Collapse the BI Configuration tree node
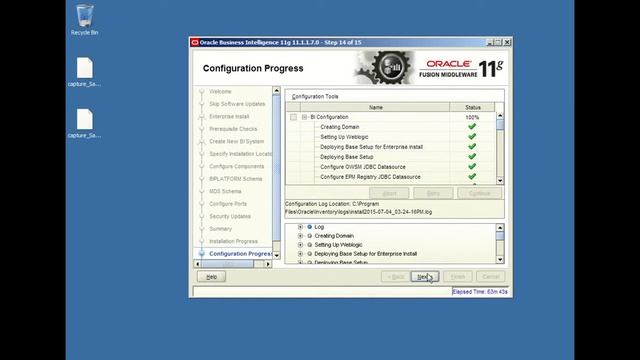The height and width of the screenshot is (360, 640). click(x=304, y=117)
